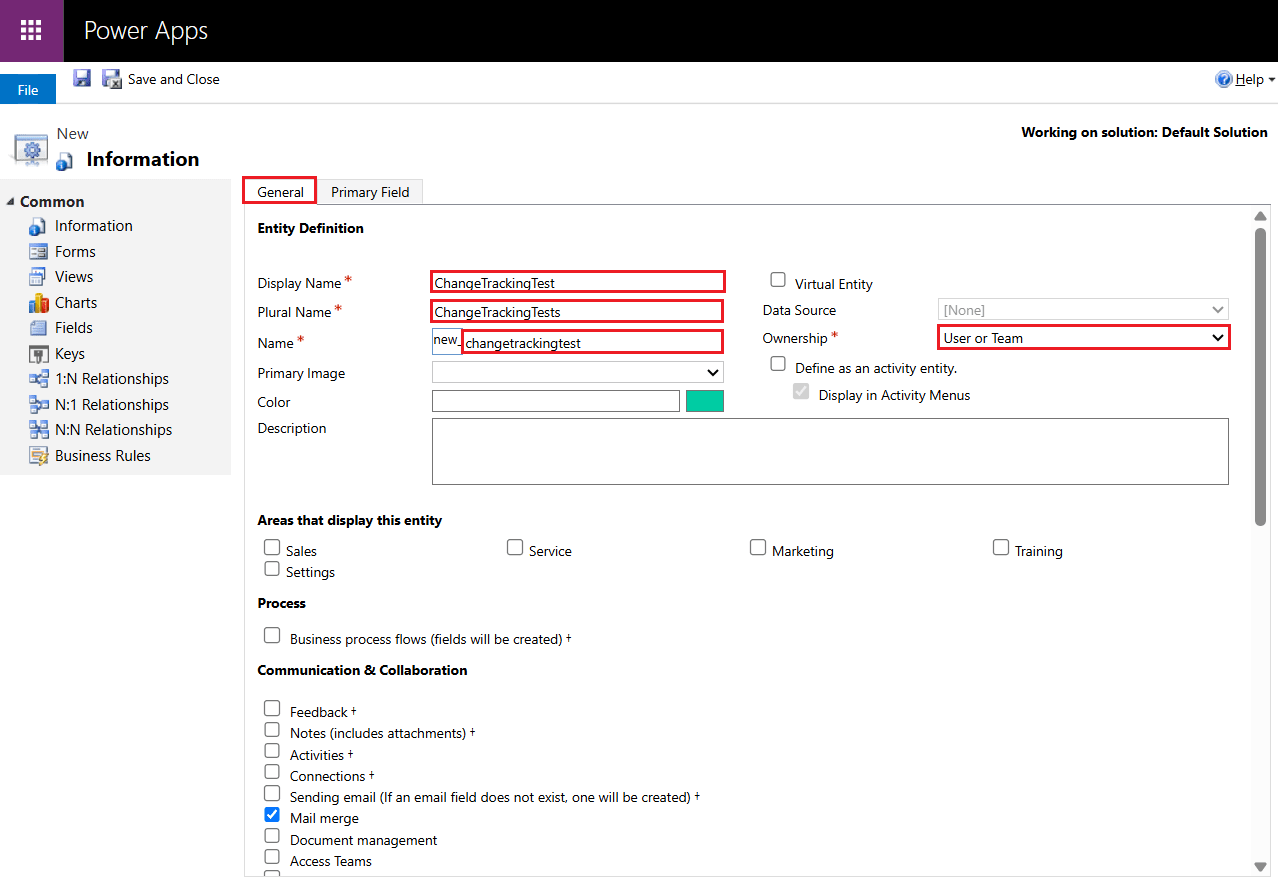Tick the Sales area checkbox
The image size is (1278, 877).
coord(272,548)
